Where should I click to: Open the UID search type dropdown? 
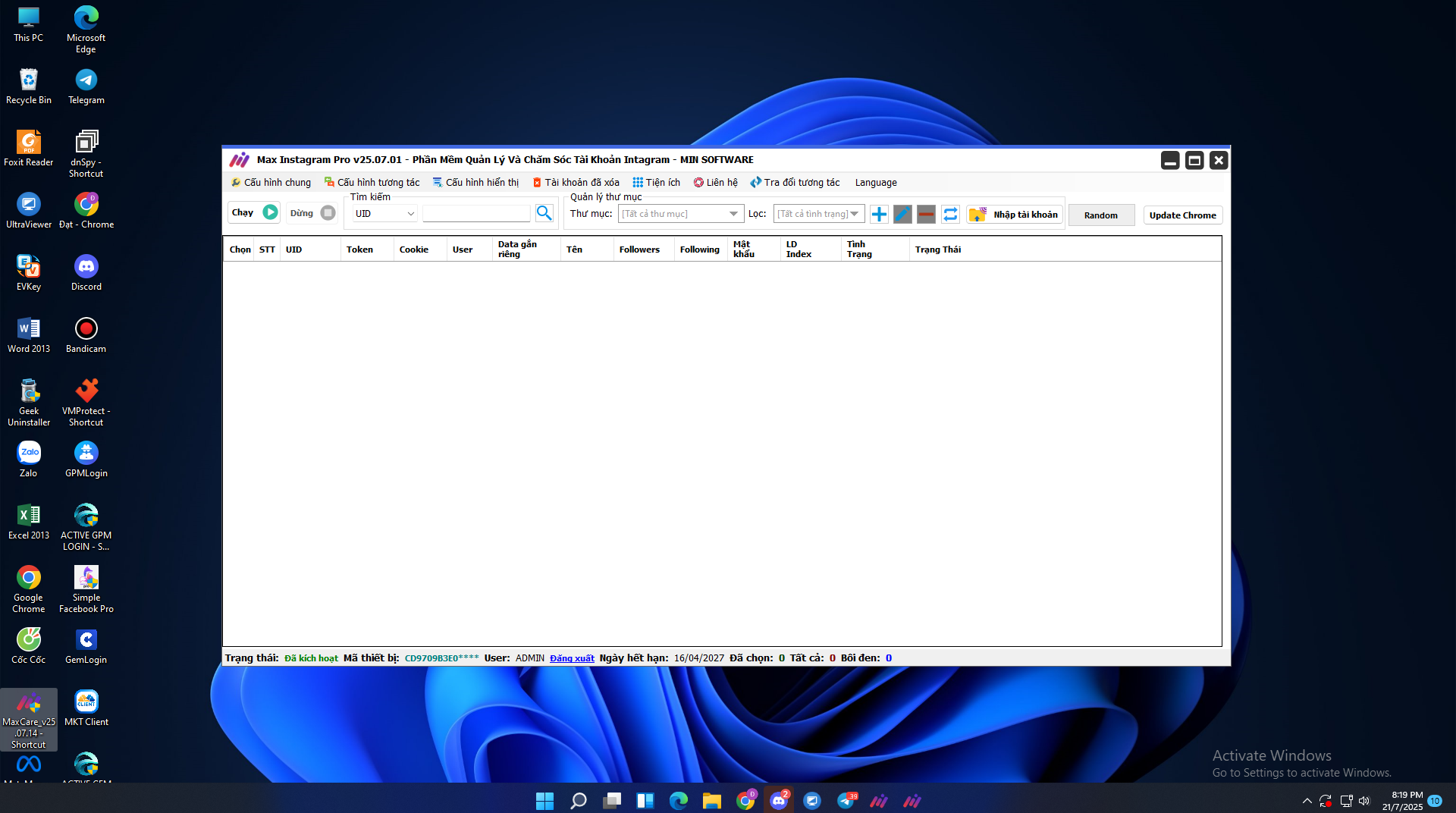coord(384,214)
